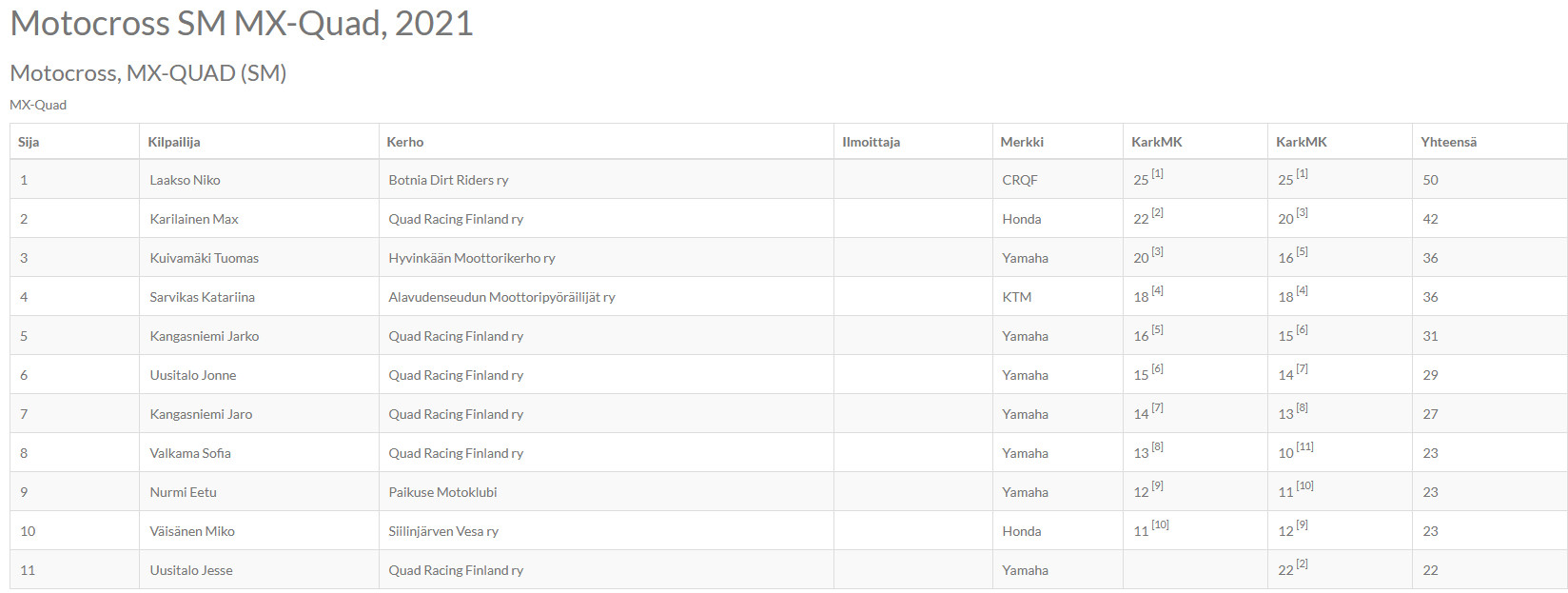Click the CRQF brand cell
The width and height of the screenshot is (1568, 593).
(x=1020, y=180)
